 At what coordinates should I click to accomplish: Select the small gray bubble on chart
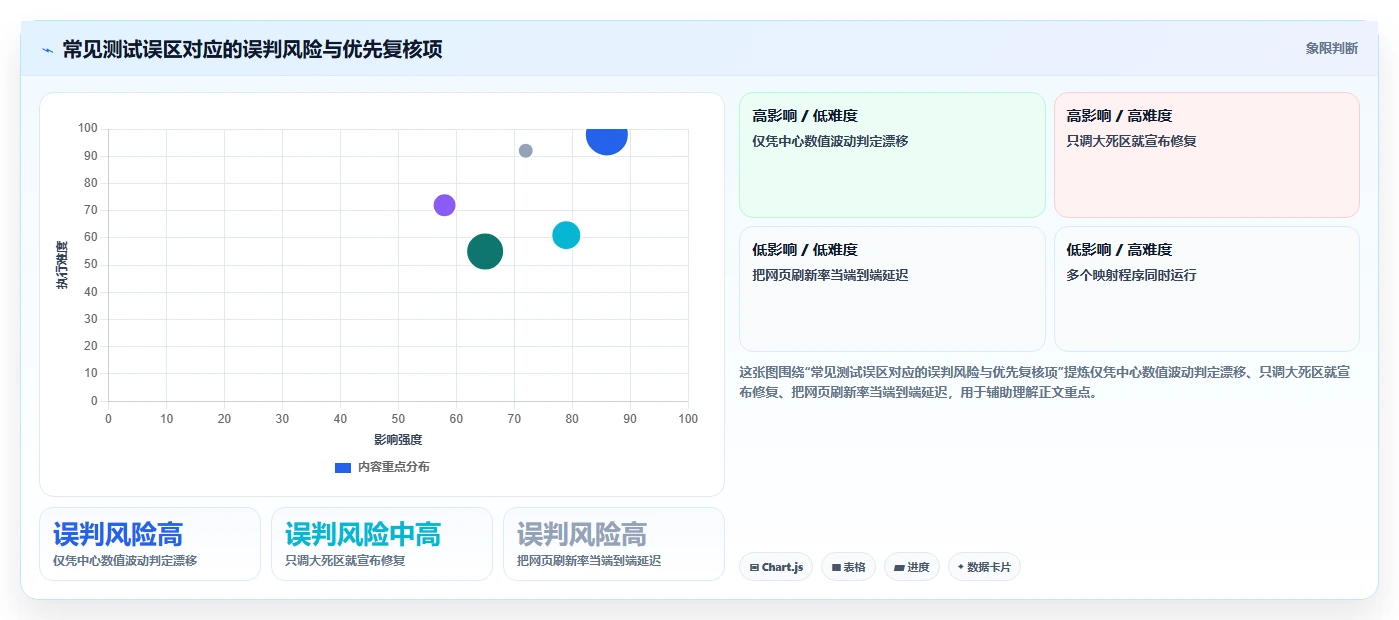pos(526,151)
